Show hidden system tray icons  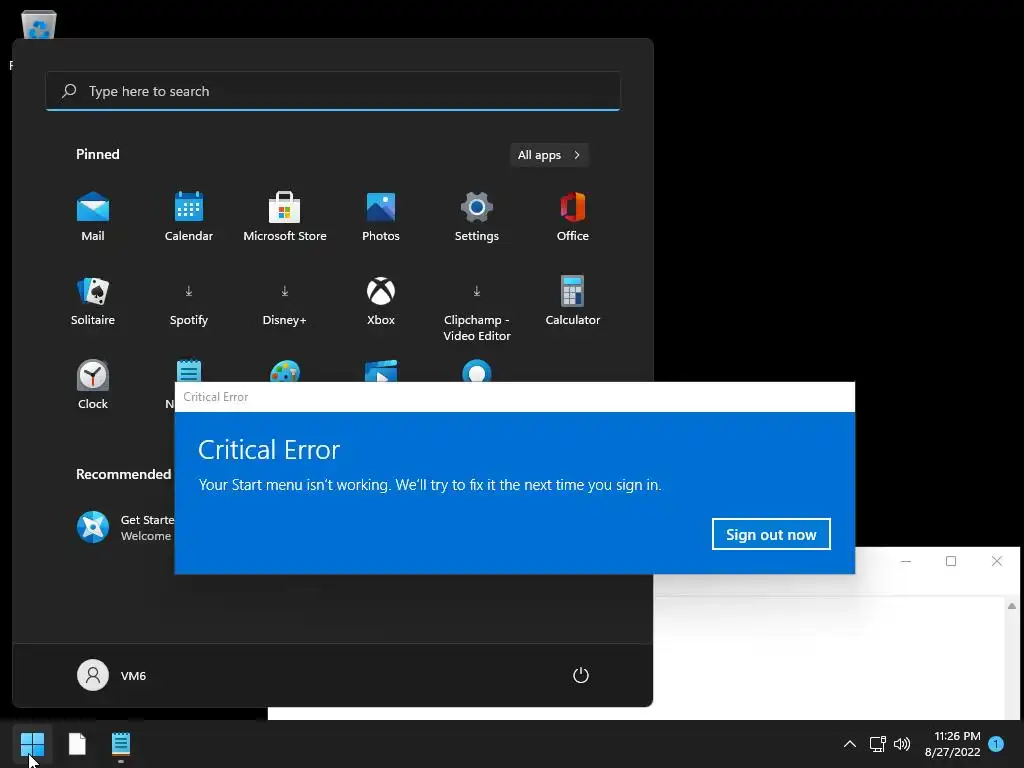[850, 744]
